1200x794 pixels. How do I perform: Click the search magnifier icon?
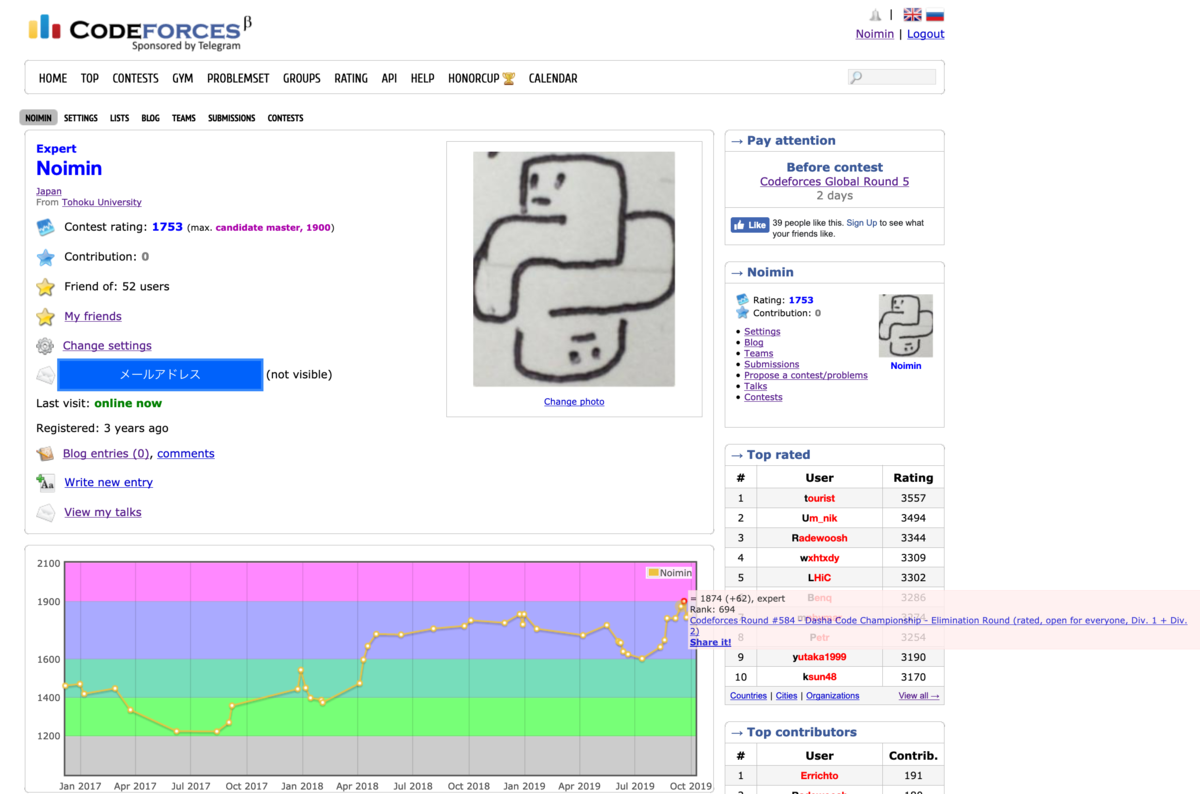[x=856, y=78]
